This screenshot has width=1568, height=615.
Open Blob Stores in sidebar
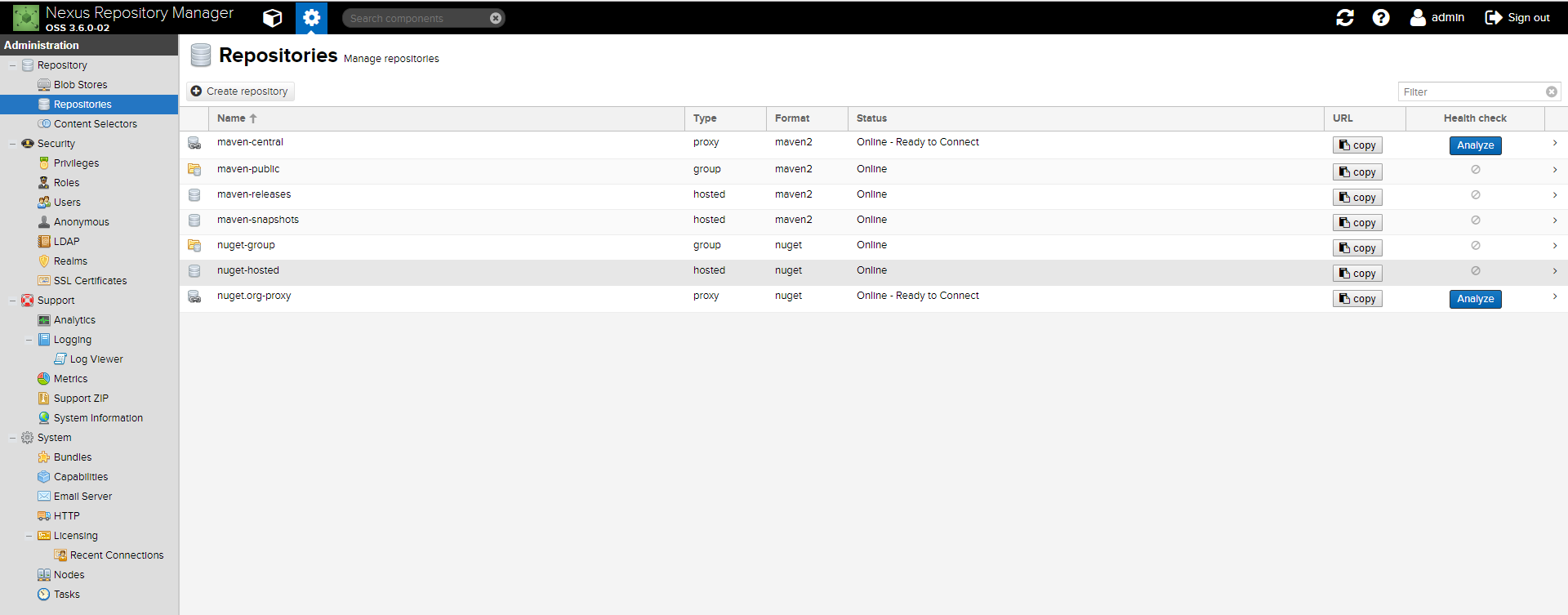point(80,85)
